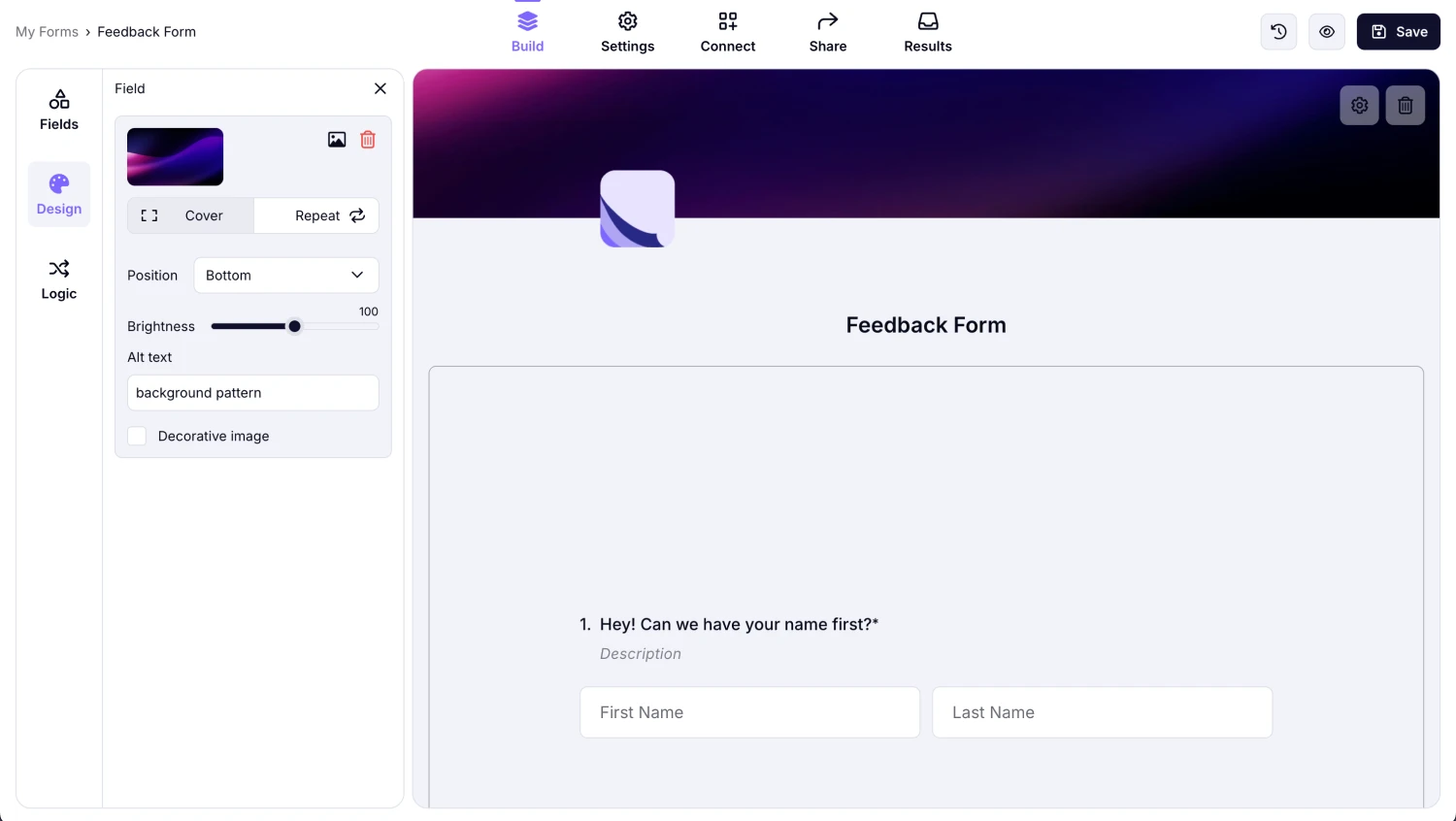Screen dimensions: 1456x821
Task: Remove the form cover using trash icon
Action: click(1405, 106)
